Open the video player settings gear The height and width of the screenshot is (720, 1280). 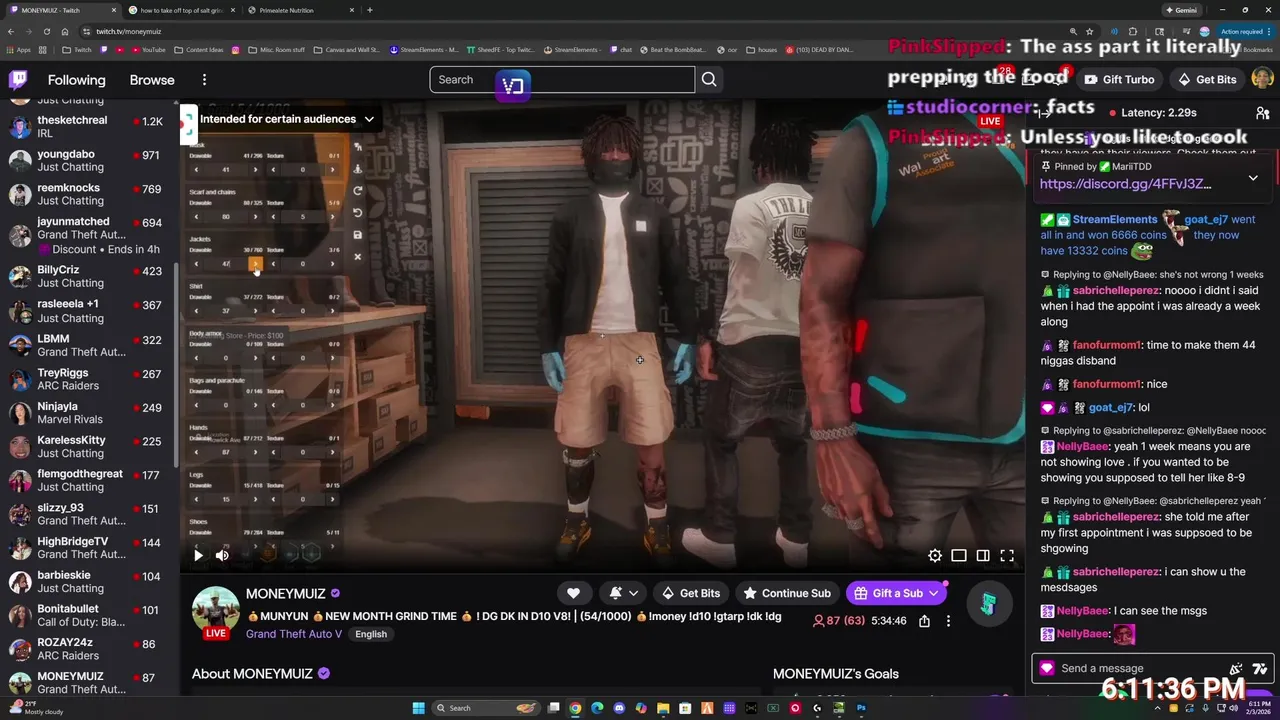click(x=935, y=555)
